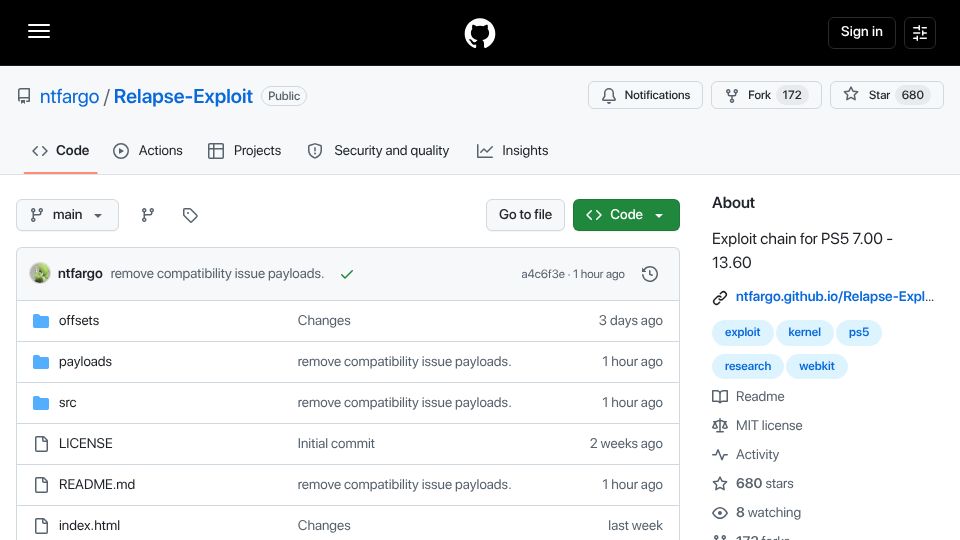The height and width of the screenshot is (540, 960).
Task: Click the star icon in Star button
Action: 850,94
